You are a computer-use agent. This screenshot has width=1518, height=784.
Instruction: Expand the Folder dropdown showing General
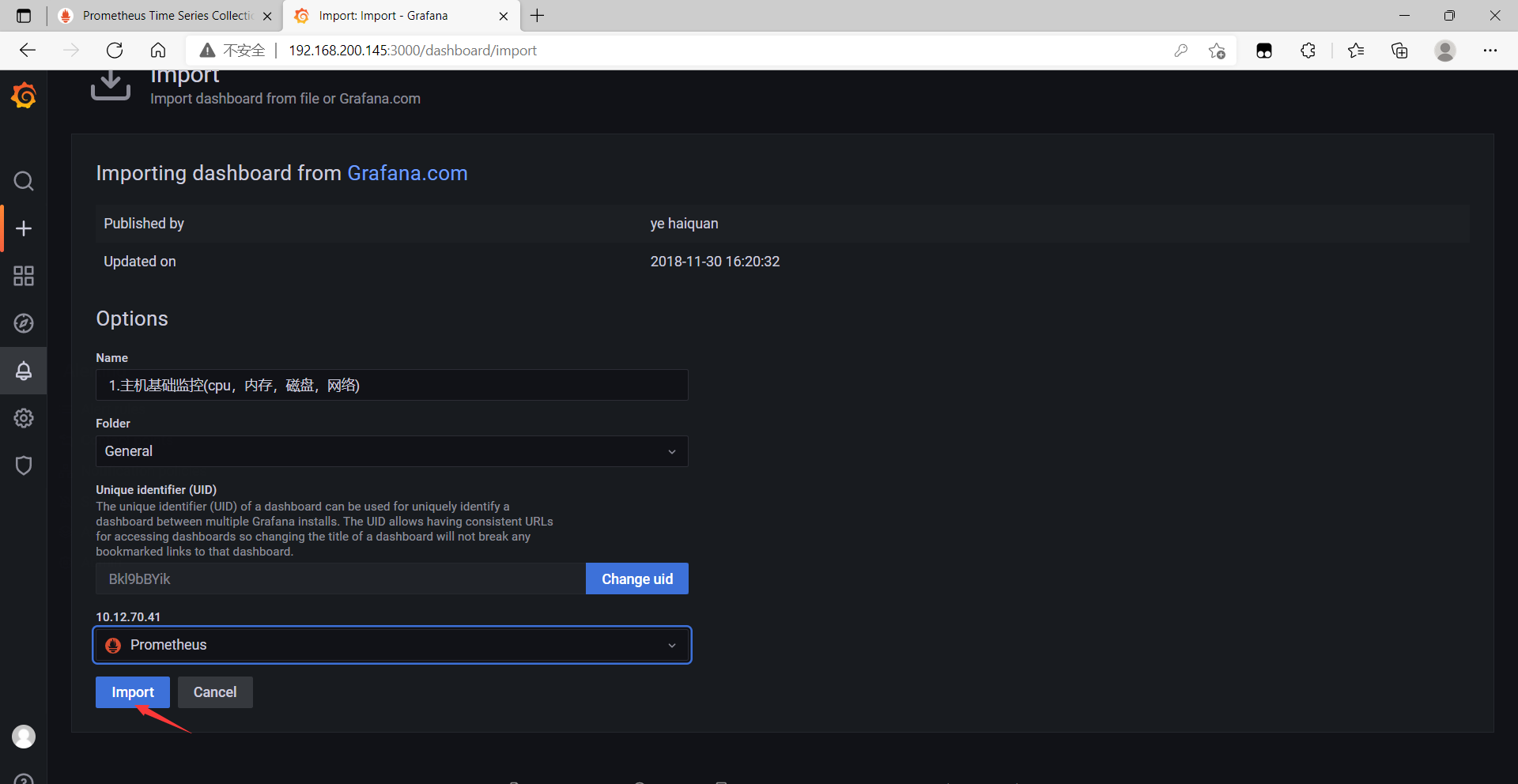(x=392, y=451)
